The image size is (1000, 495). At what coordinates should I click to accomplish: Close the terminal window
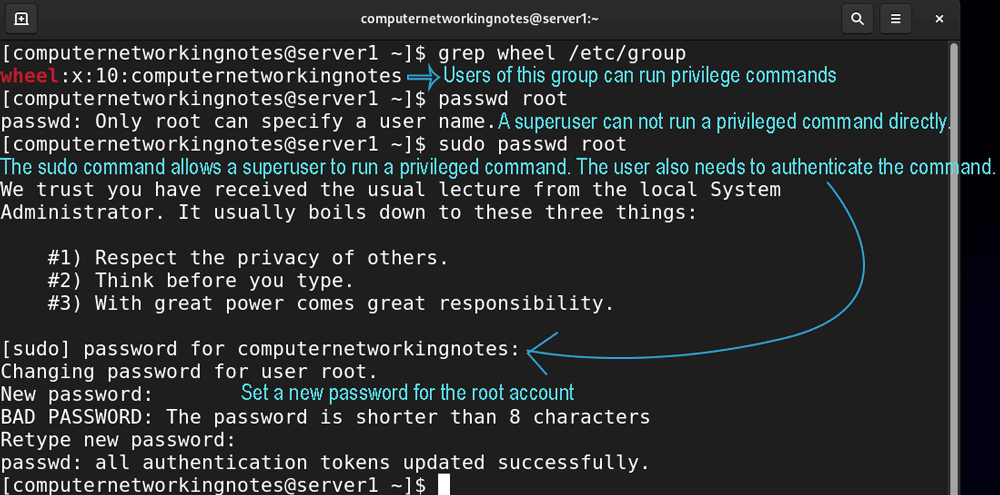pyautogui.click(x=939, y=19)
